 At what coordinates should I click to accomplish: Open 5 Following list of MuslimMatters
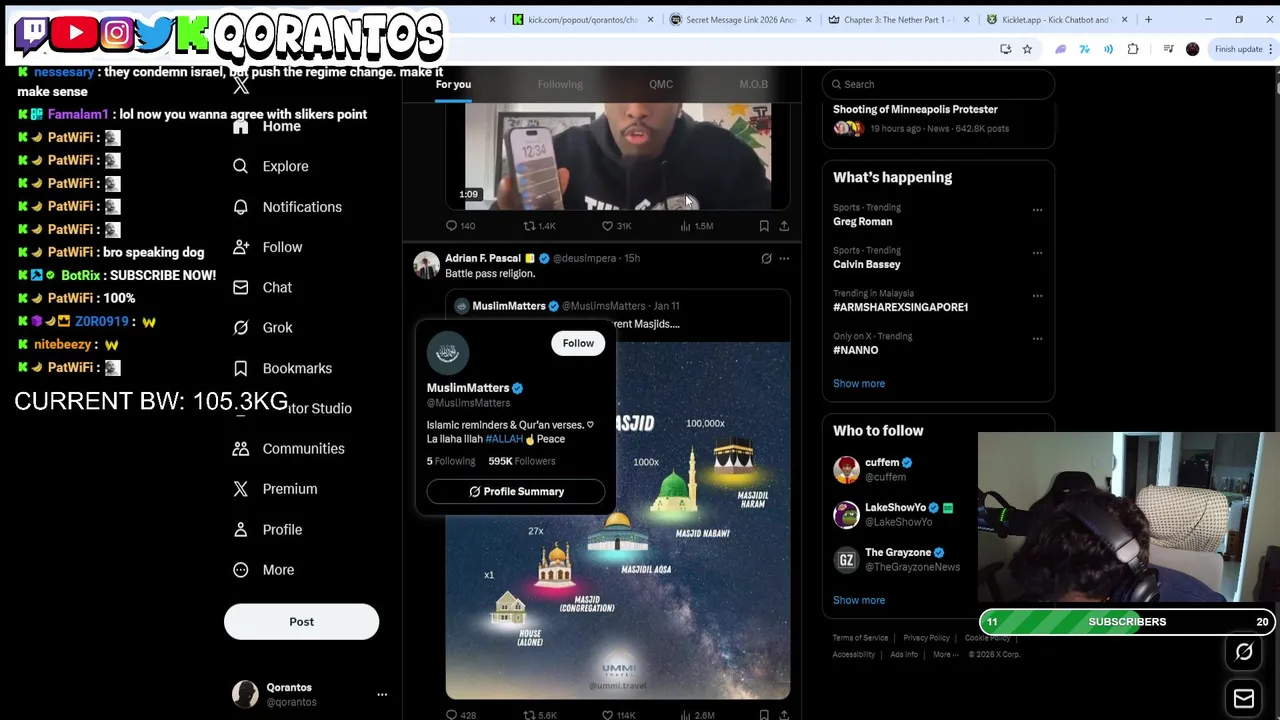point(451,461)
